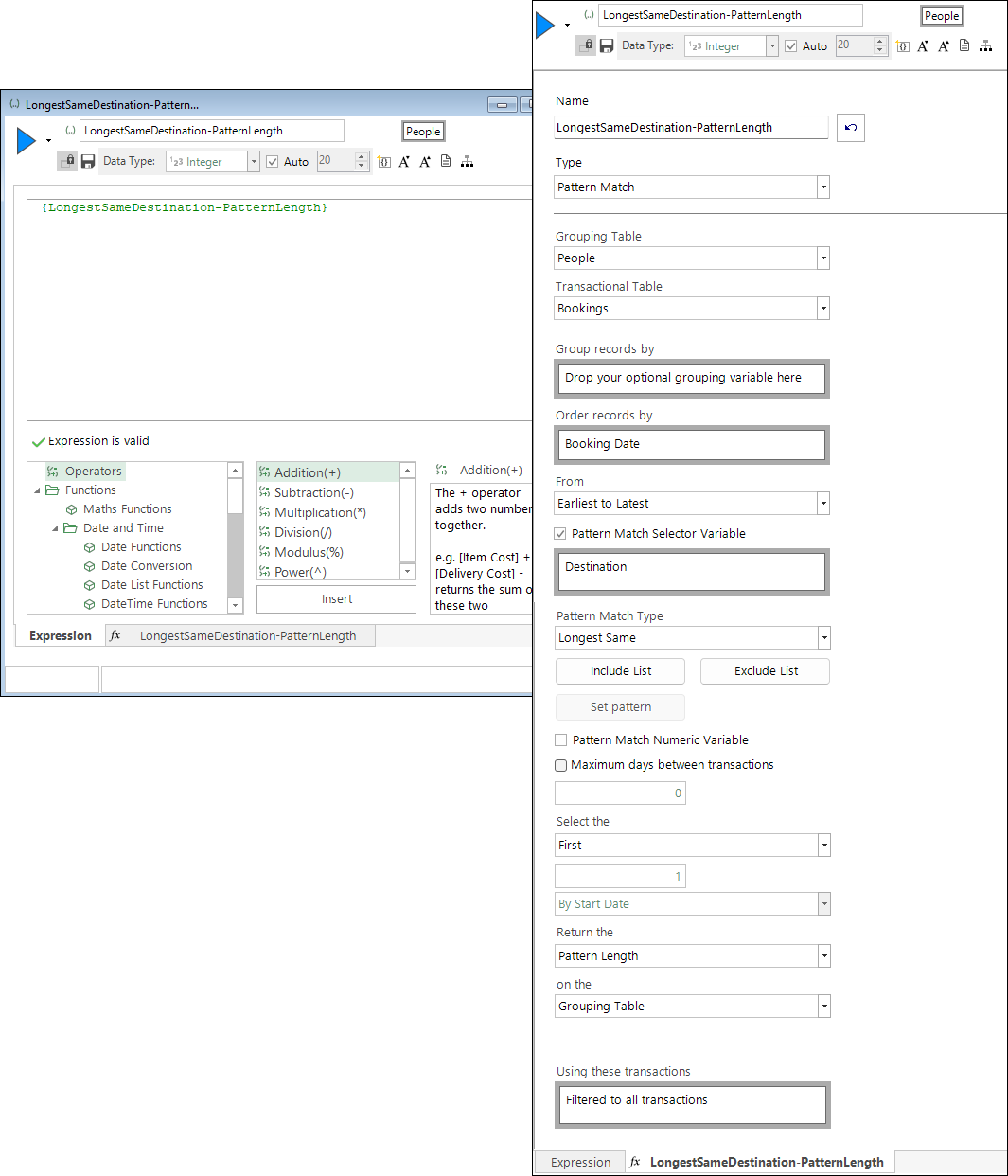Click Filtered to all transactions box
Screen dimensions: 1008x1176
(693, 1105)
